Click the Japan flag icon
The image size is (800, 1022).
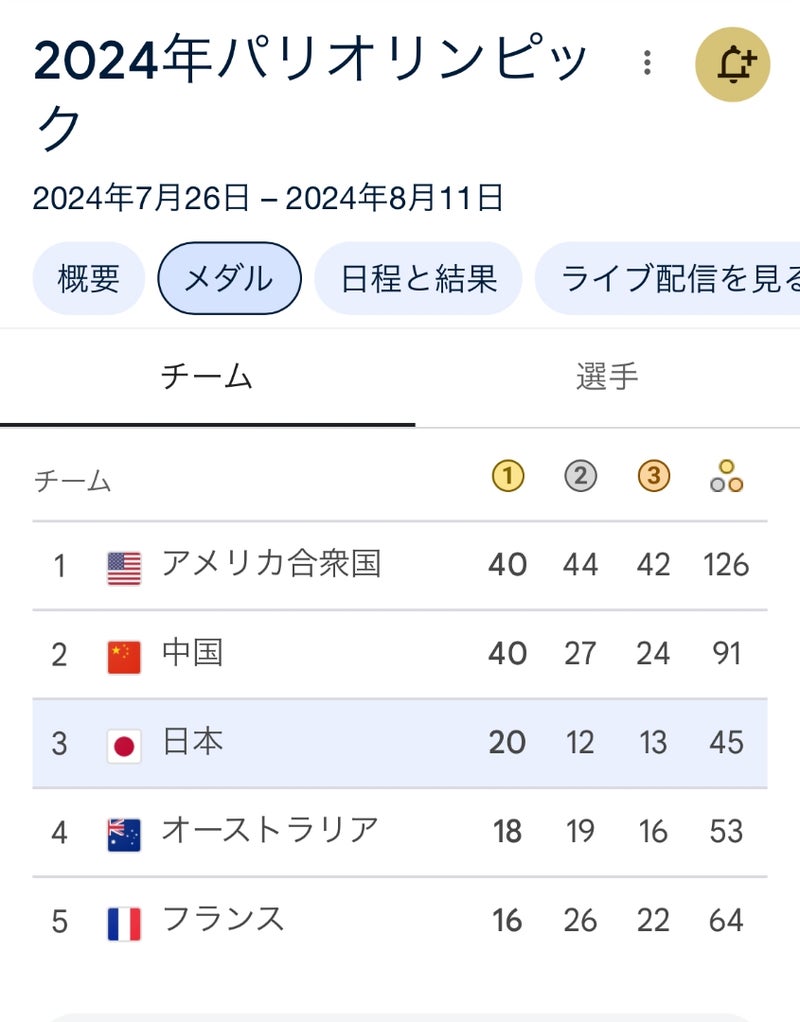(124, 745)
